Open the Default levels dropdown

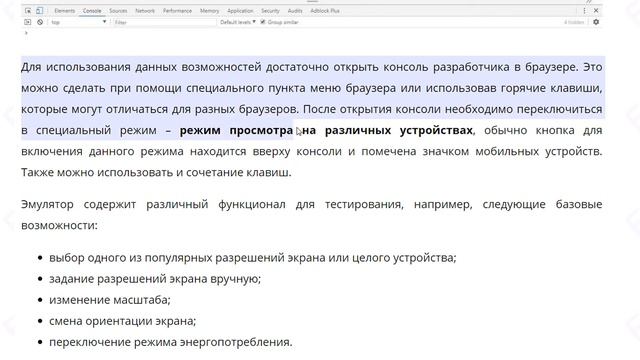click(238, 22)
